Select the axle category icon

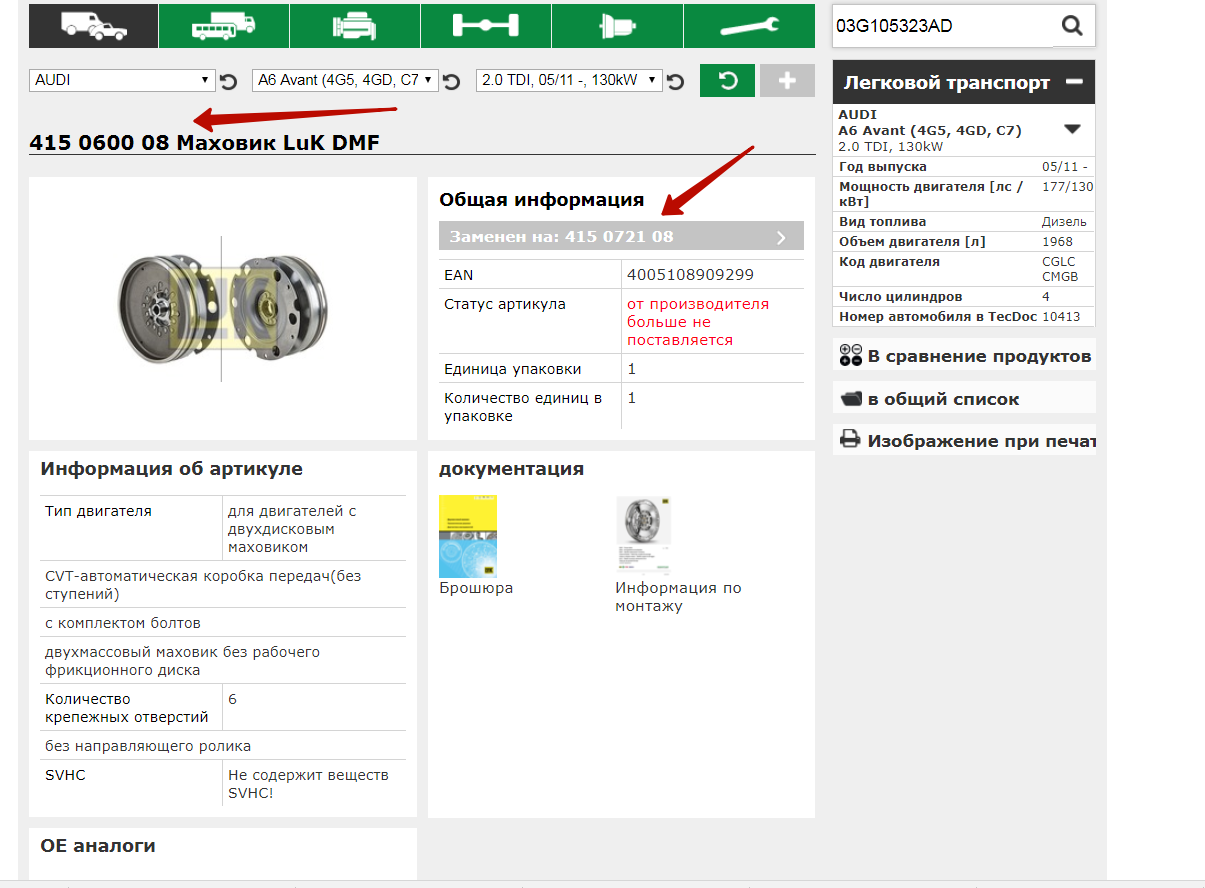(x=486, y=25)
